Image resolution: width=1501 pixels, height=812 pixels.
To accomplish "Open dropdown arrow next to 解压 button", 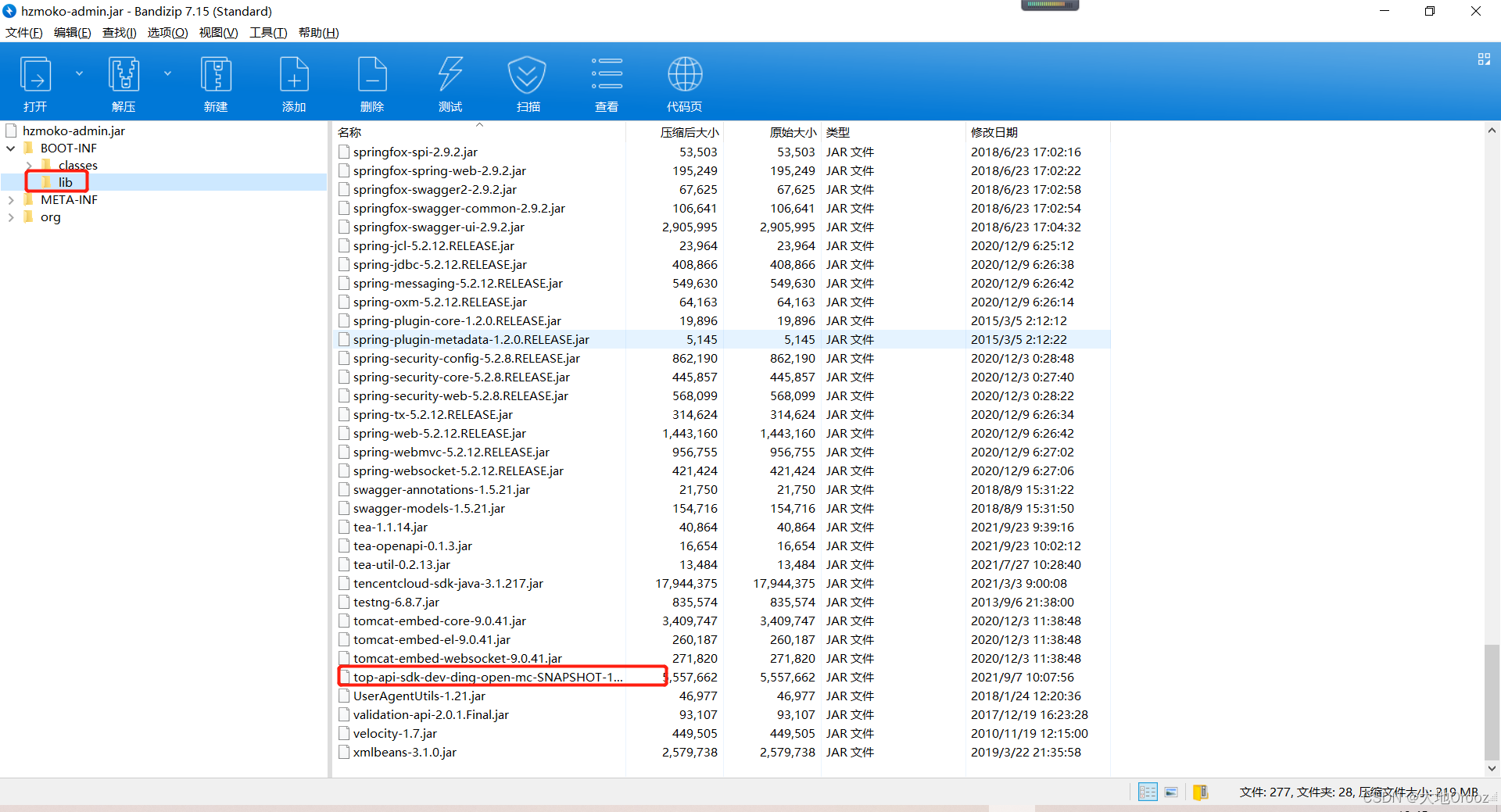I will click(167, 72).
